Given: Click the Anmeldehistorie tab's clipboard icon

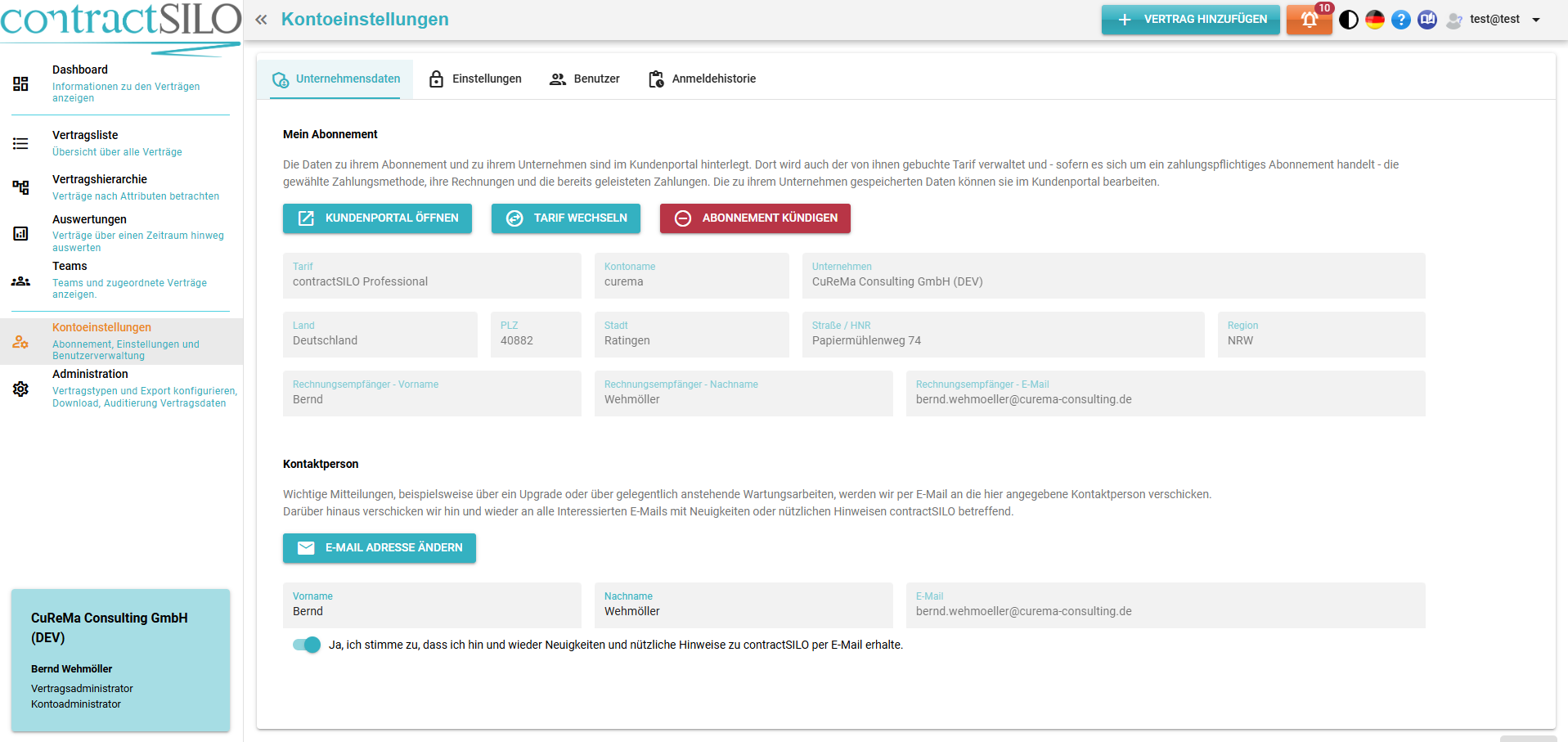Looking at the screenshot, I should 656,79.
